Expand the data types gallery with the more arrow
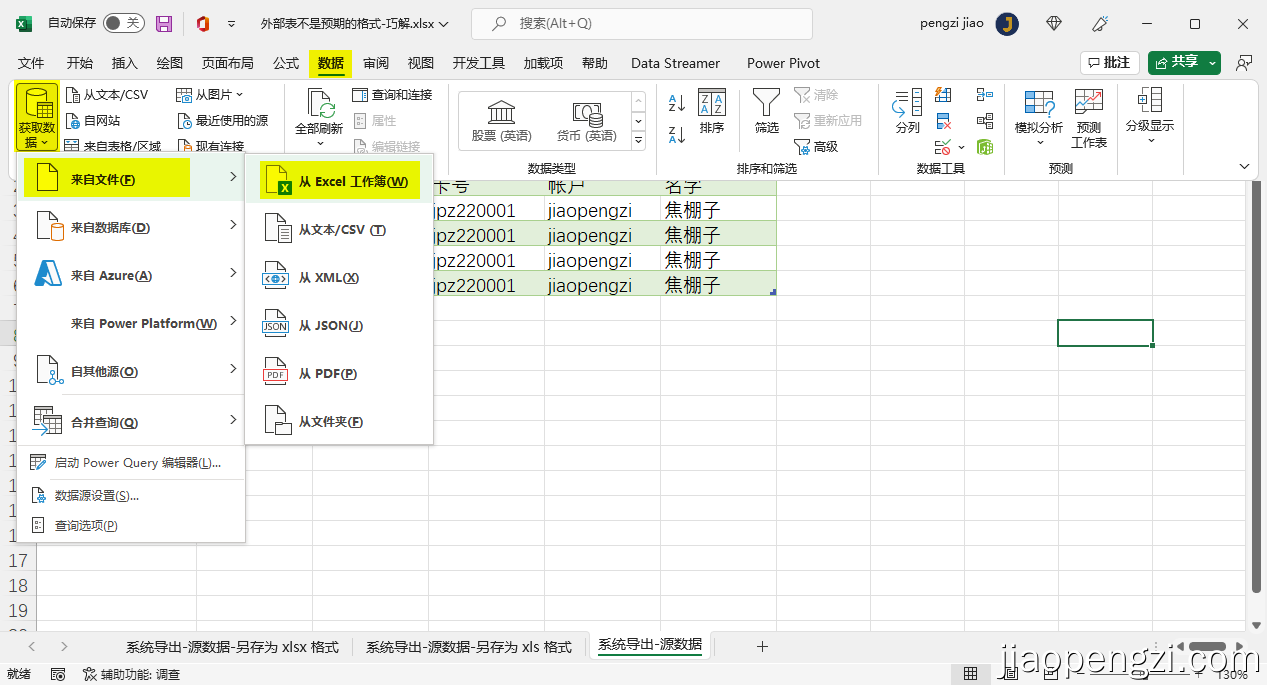 click(x=638, y=140)
